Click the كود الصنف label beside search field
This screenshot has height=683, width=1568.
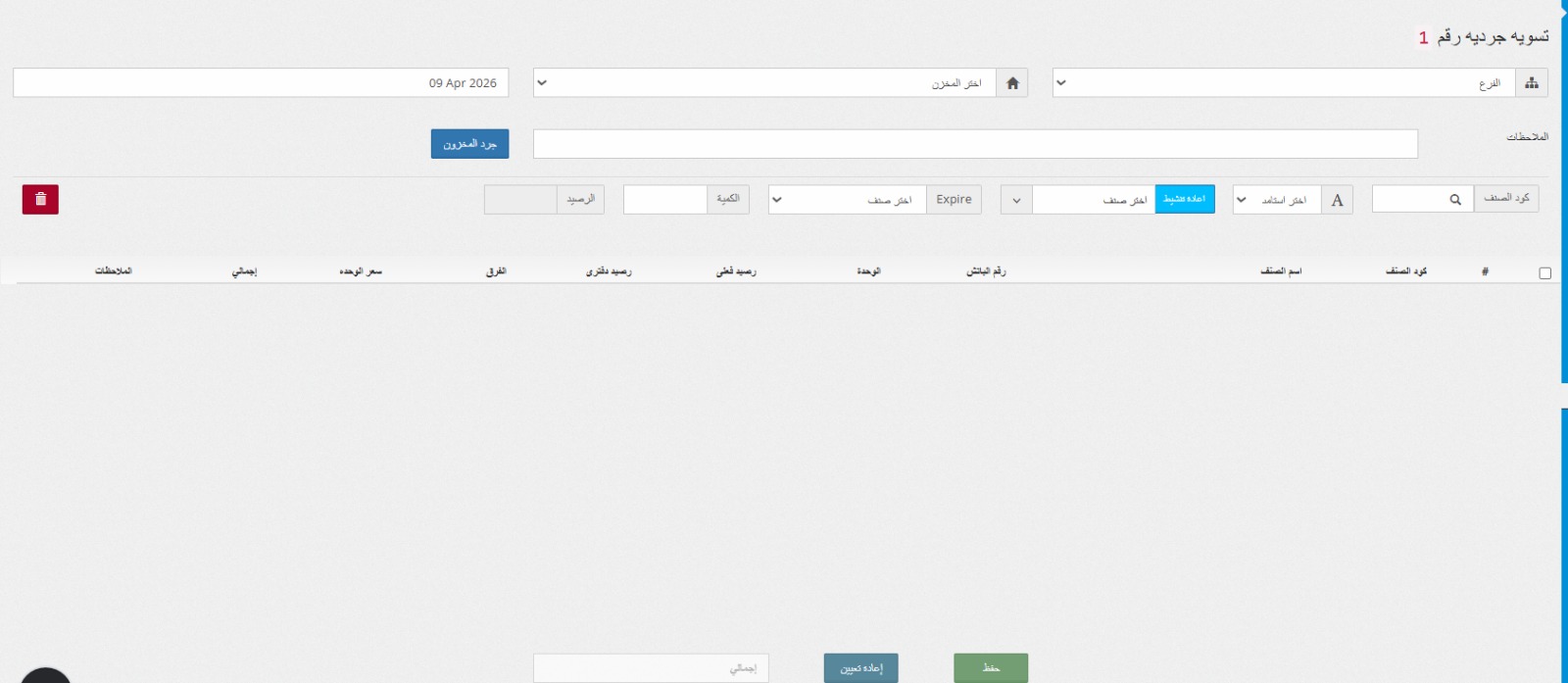click(x=1506, y=199)
